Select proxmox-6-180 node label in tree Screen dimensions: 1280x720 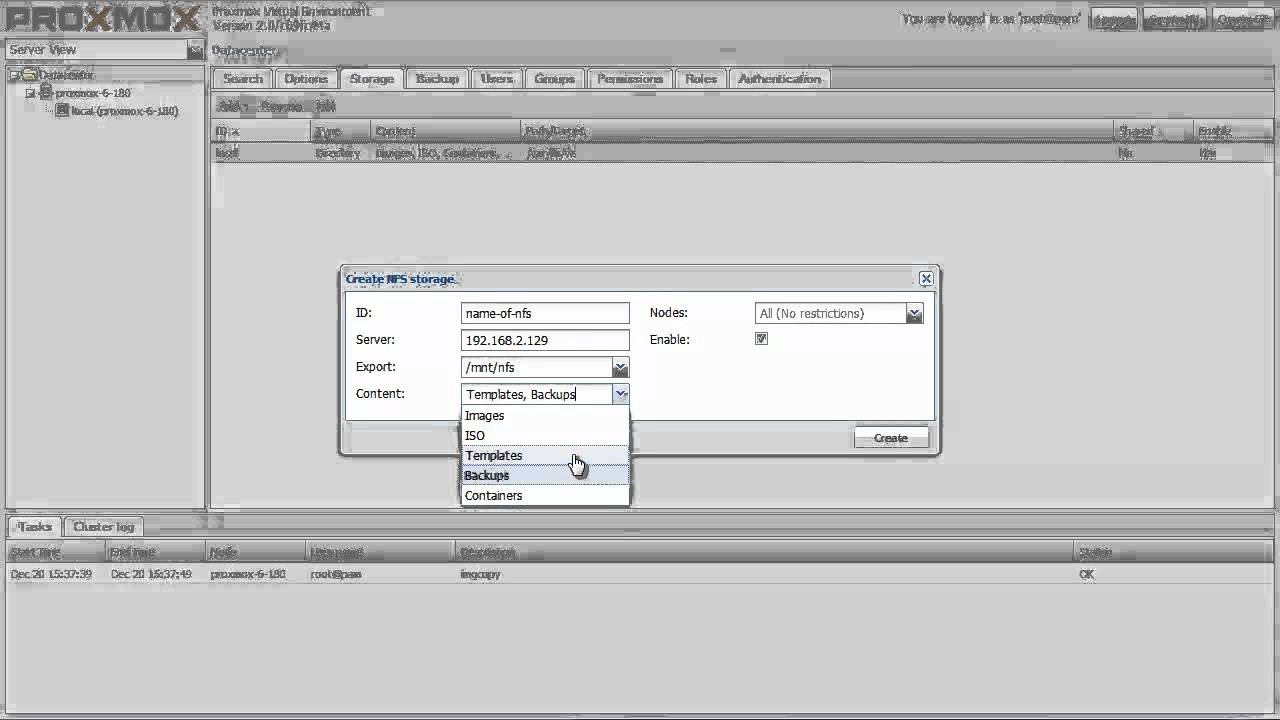[93, 93]
